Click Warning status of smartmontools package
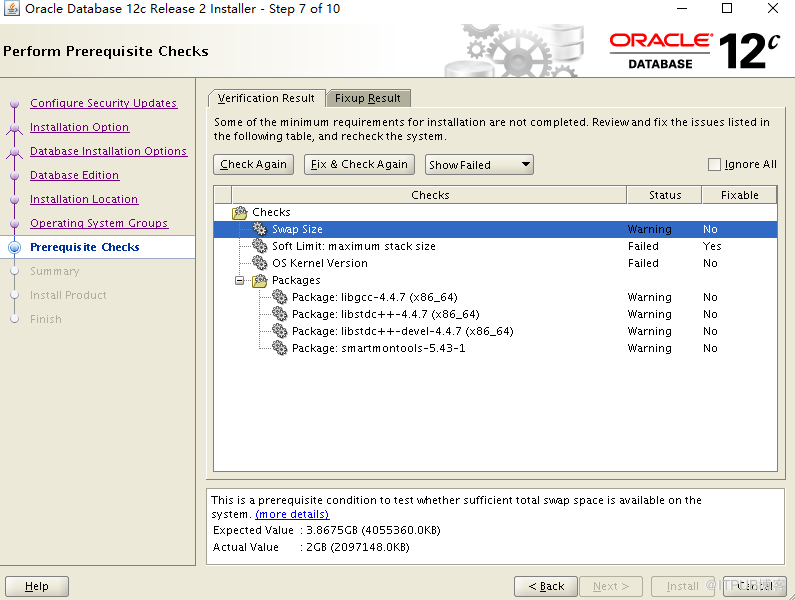This screenshot has height=600, width=795. 649,348
